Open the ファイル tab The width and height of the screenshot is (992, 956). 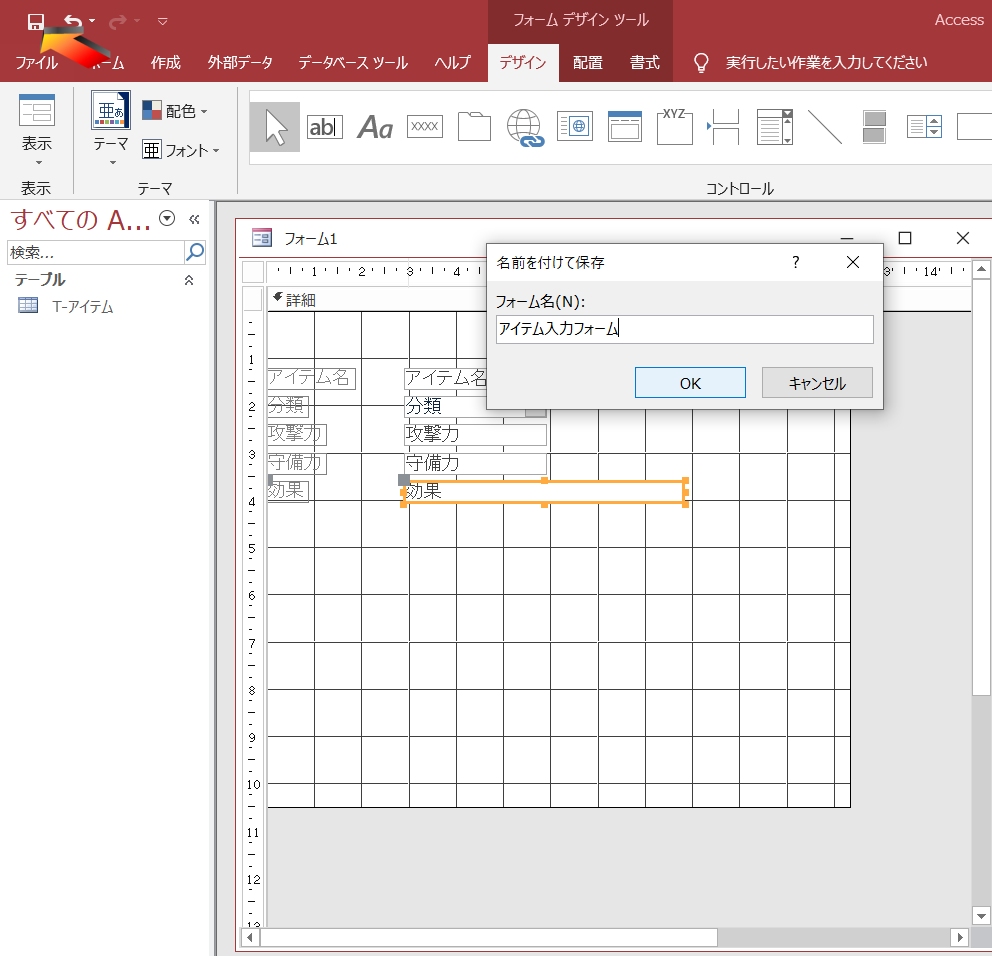pyautogui.click(x=36, y=63)
